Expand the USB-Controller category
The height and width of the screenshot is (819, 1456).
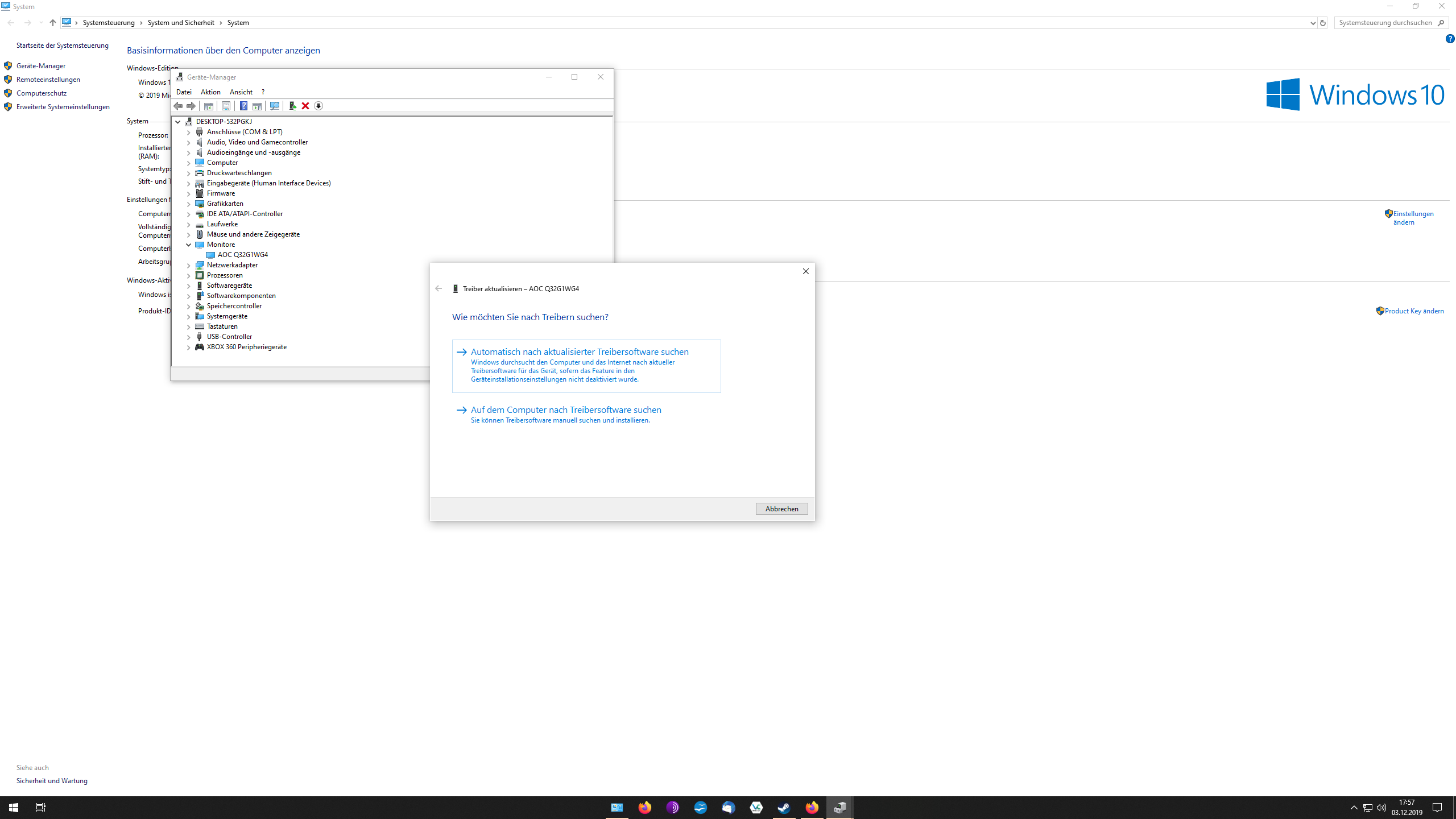point(189,337)
